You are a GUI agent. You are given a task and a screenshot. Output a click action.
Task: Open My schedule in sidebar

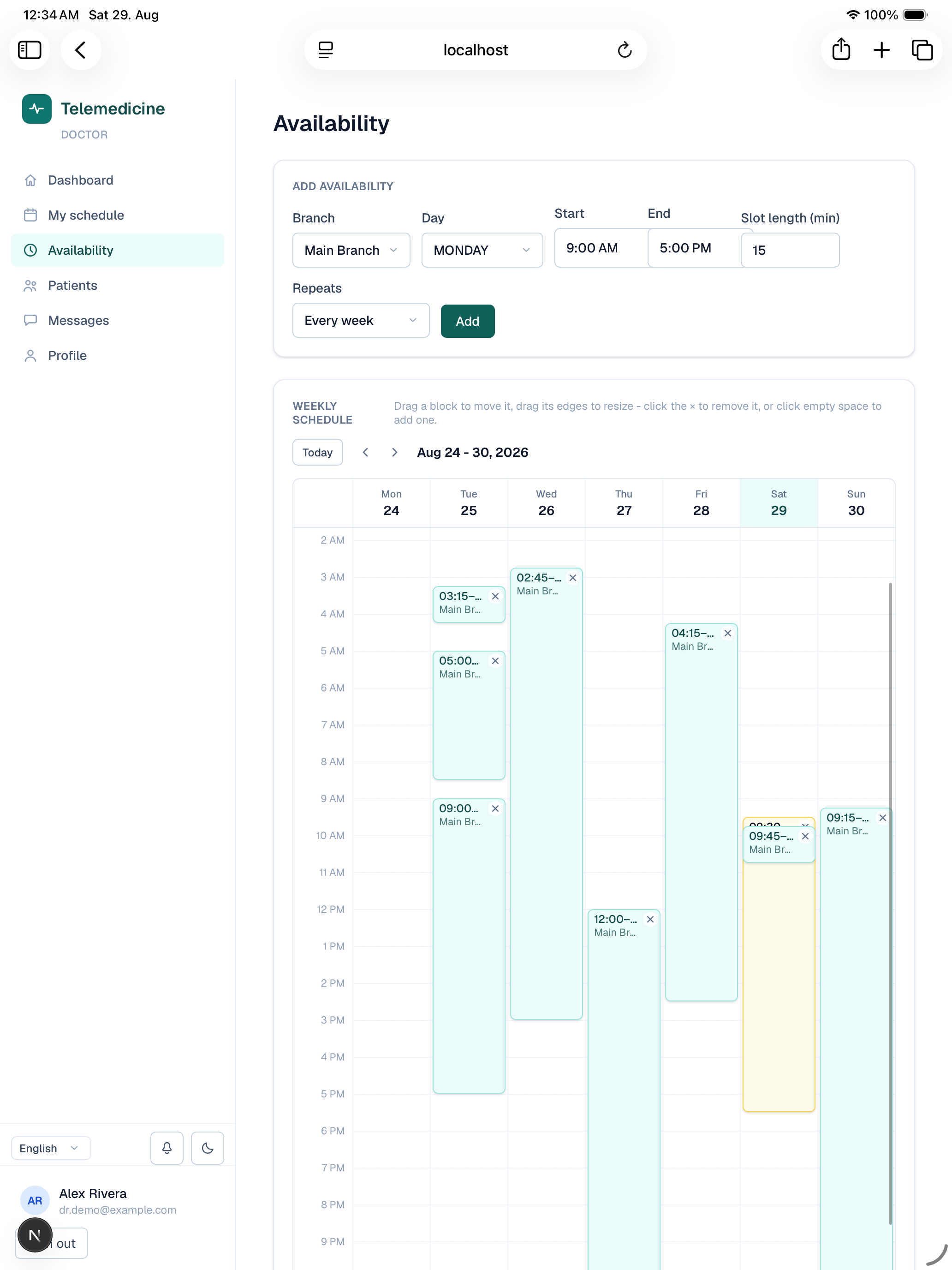[118, 215]
